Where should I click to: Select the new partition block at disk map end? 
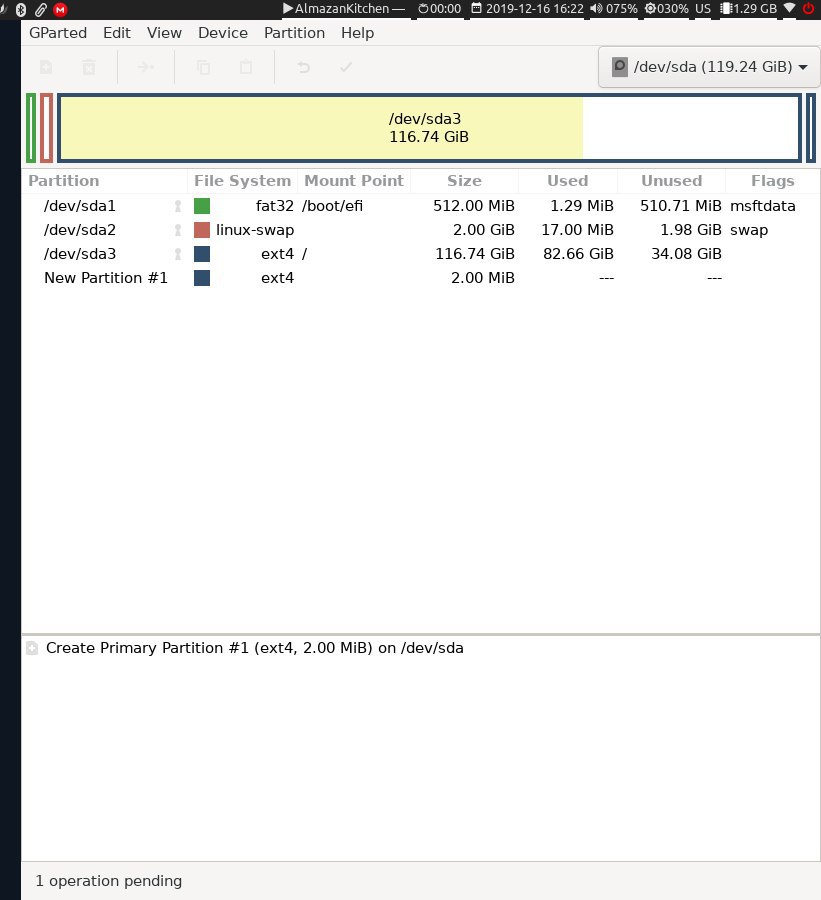click(811, 127)
